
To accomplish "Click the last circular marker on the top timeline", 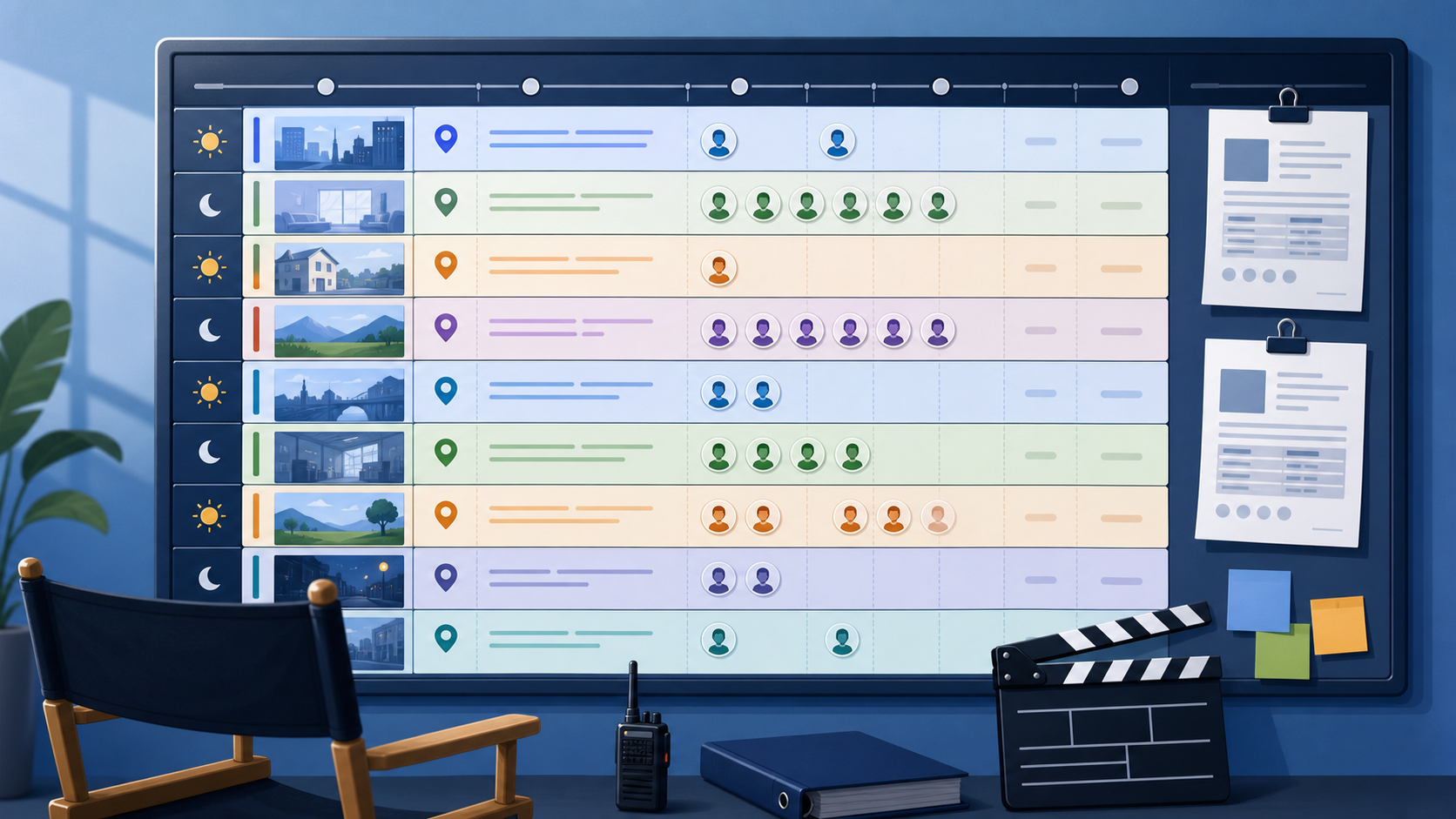I will (x=1129, y=86).
